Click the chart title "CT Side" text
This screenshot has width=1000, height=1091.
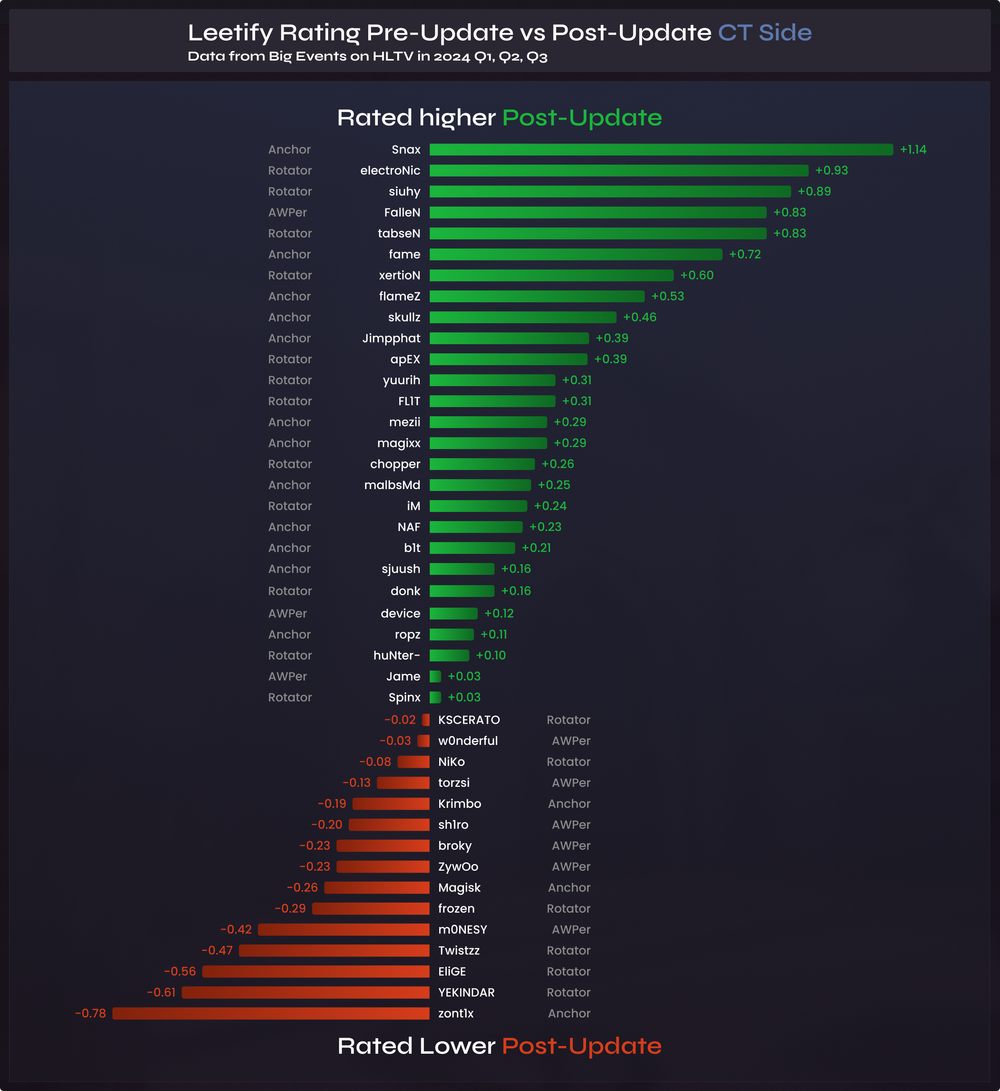coord(765,32)
